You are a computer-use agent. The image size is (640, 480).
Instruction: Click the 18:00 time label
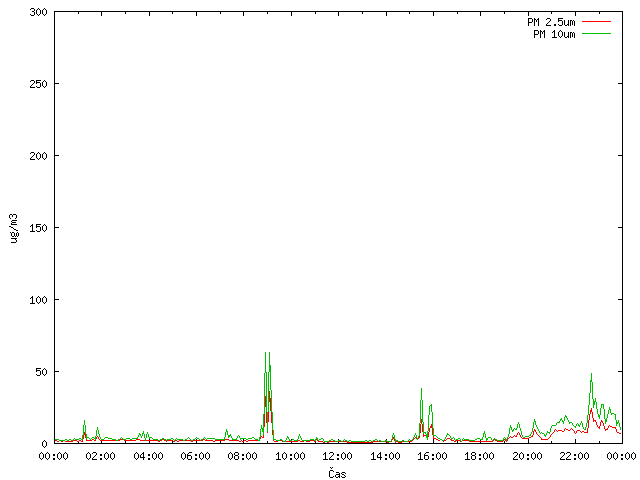point(479,456)
